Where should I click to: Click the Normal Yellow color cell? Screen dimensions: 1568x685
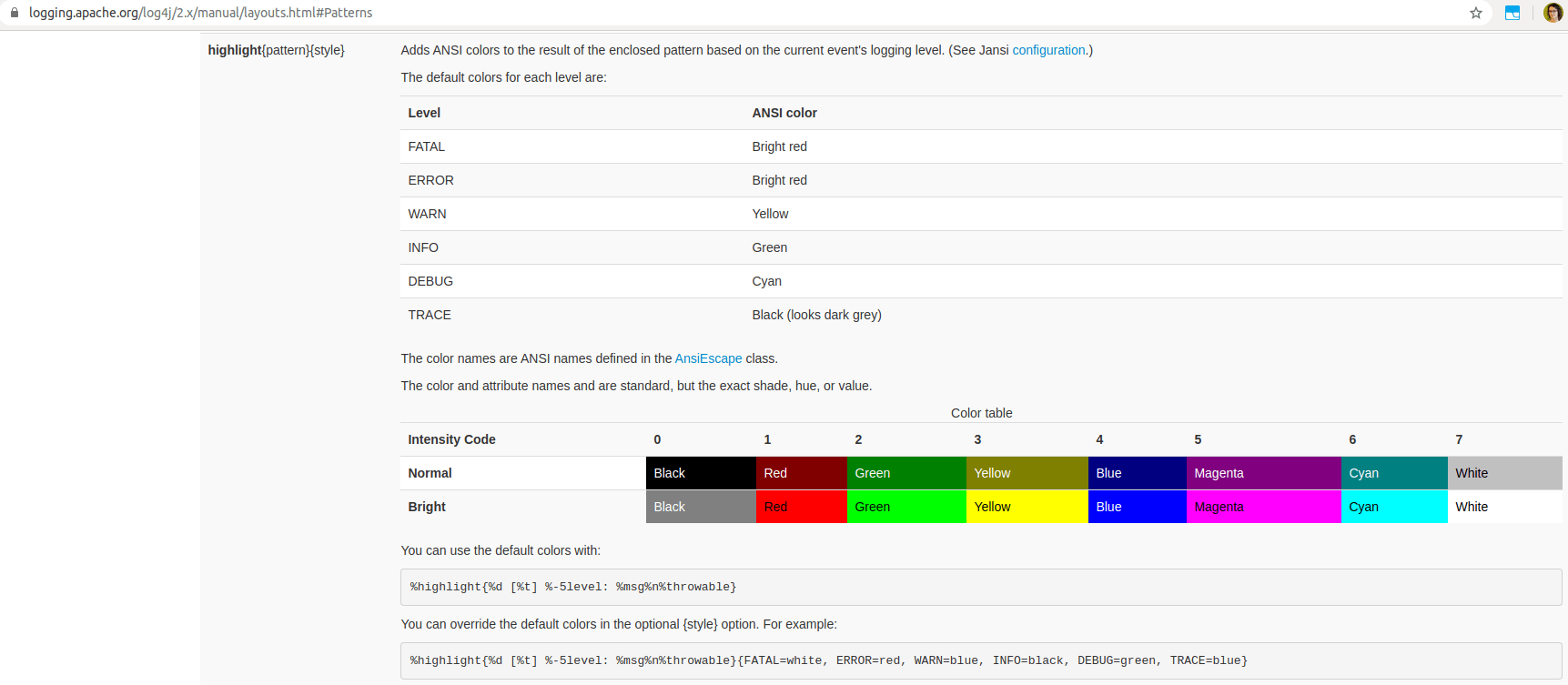(x=1027, y=473)
